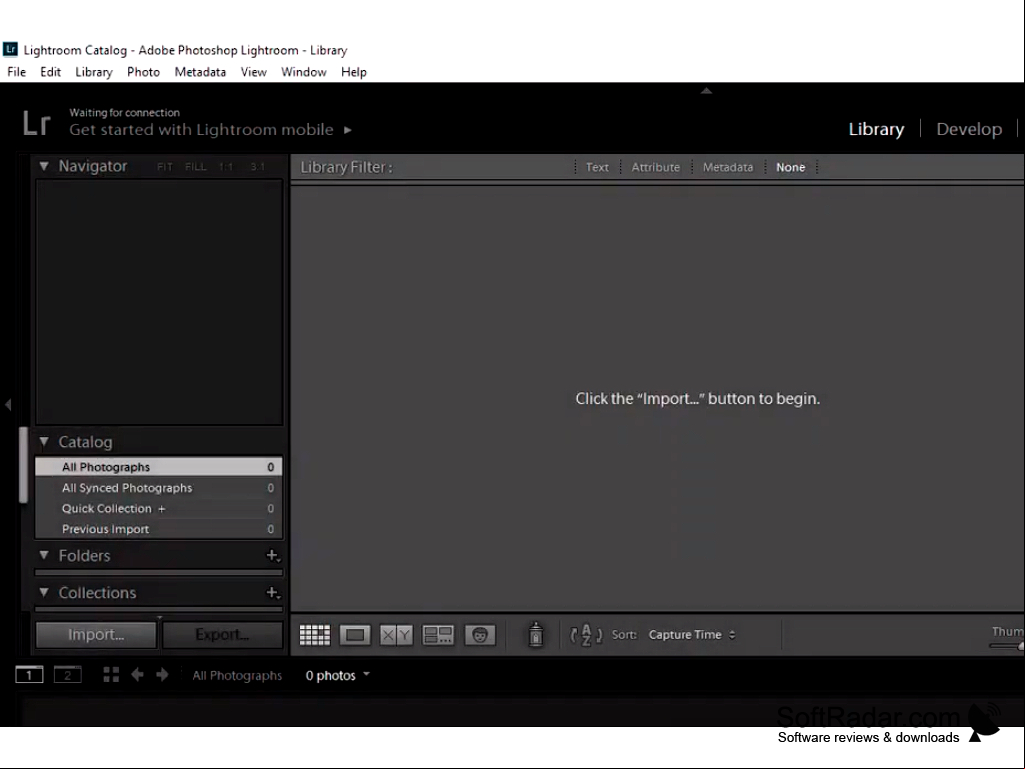Set Navigator zoom to FIT
This screenshot has width=1025, height=769.
(165, 167)
